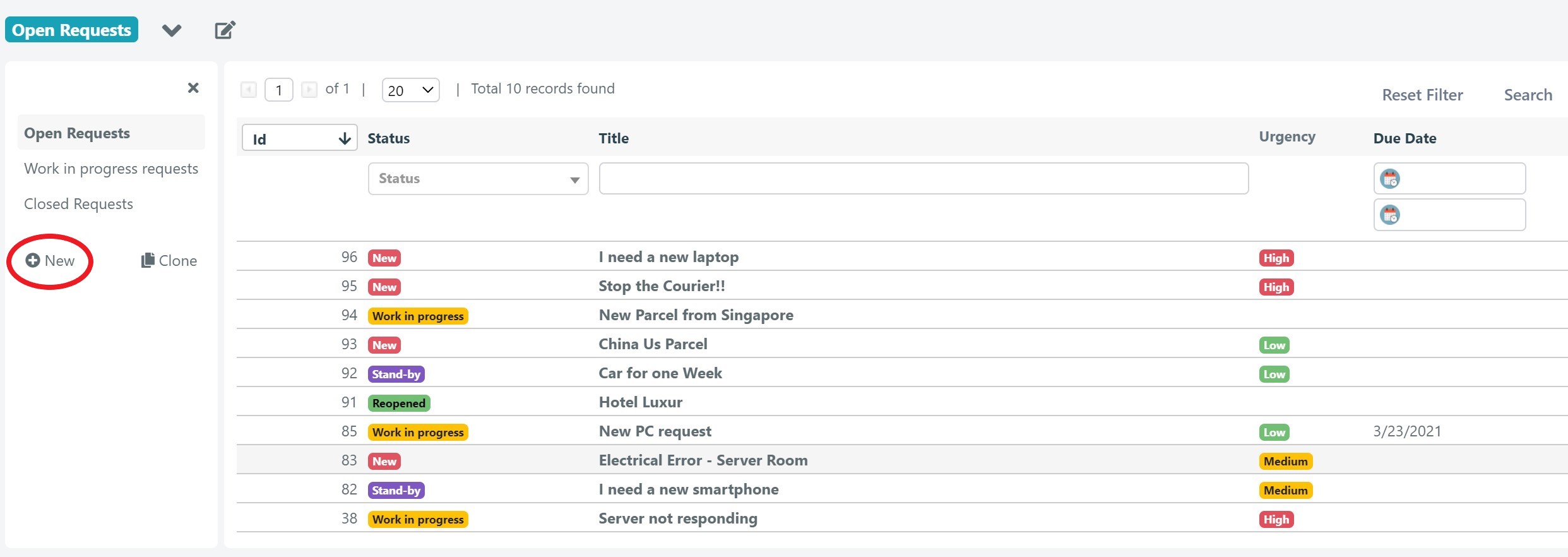Open 'I need a new smartphone' request

point(688,489)
